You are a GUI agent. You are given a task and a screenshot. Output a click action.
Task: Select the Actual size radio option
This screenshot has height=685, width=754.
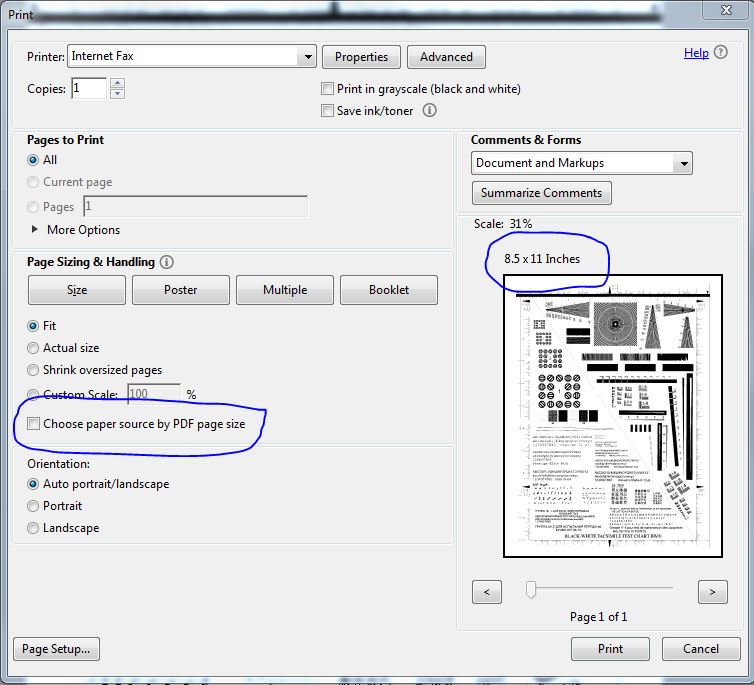point(34,348)
